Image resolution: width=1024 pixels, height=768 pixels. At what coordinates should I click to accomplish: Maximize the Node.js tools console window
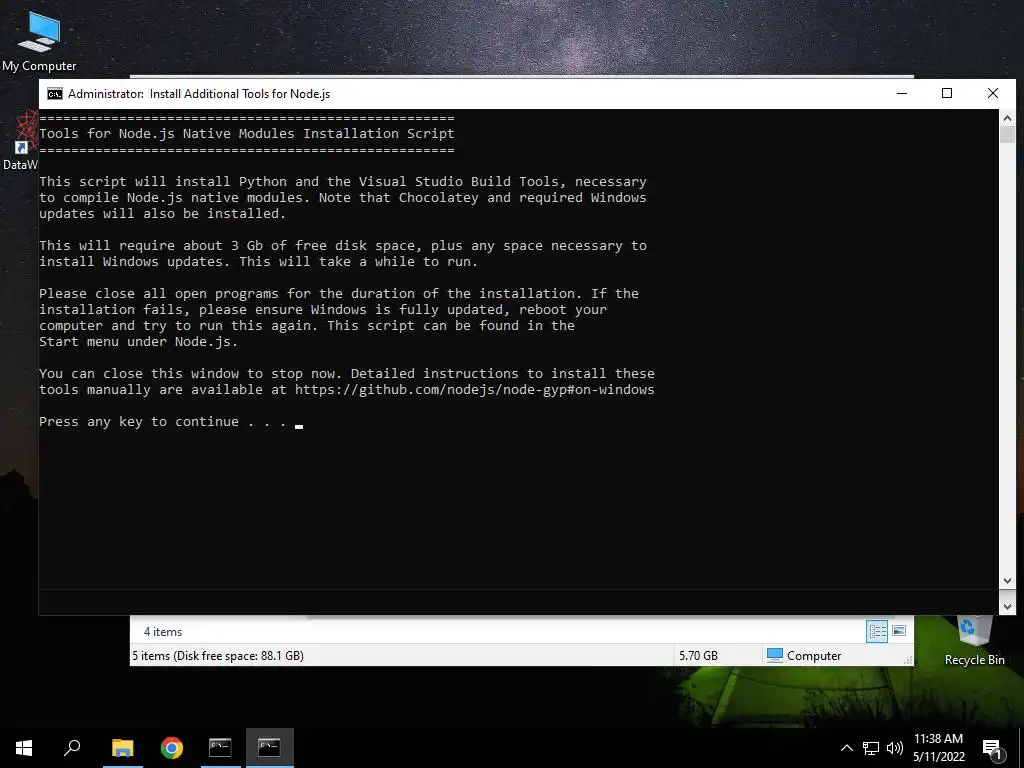coord(947,93)
